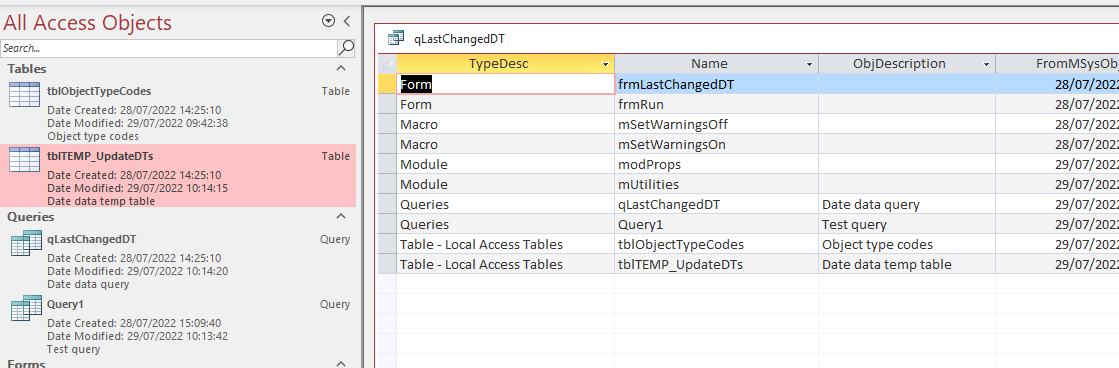1119x368 pixels.
Task: Click the date cell in the modProps row
Action: click(x=1058, y=164)
